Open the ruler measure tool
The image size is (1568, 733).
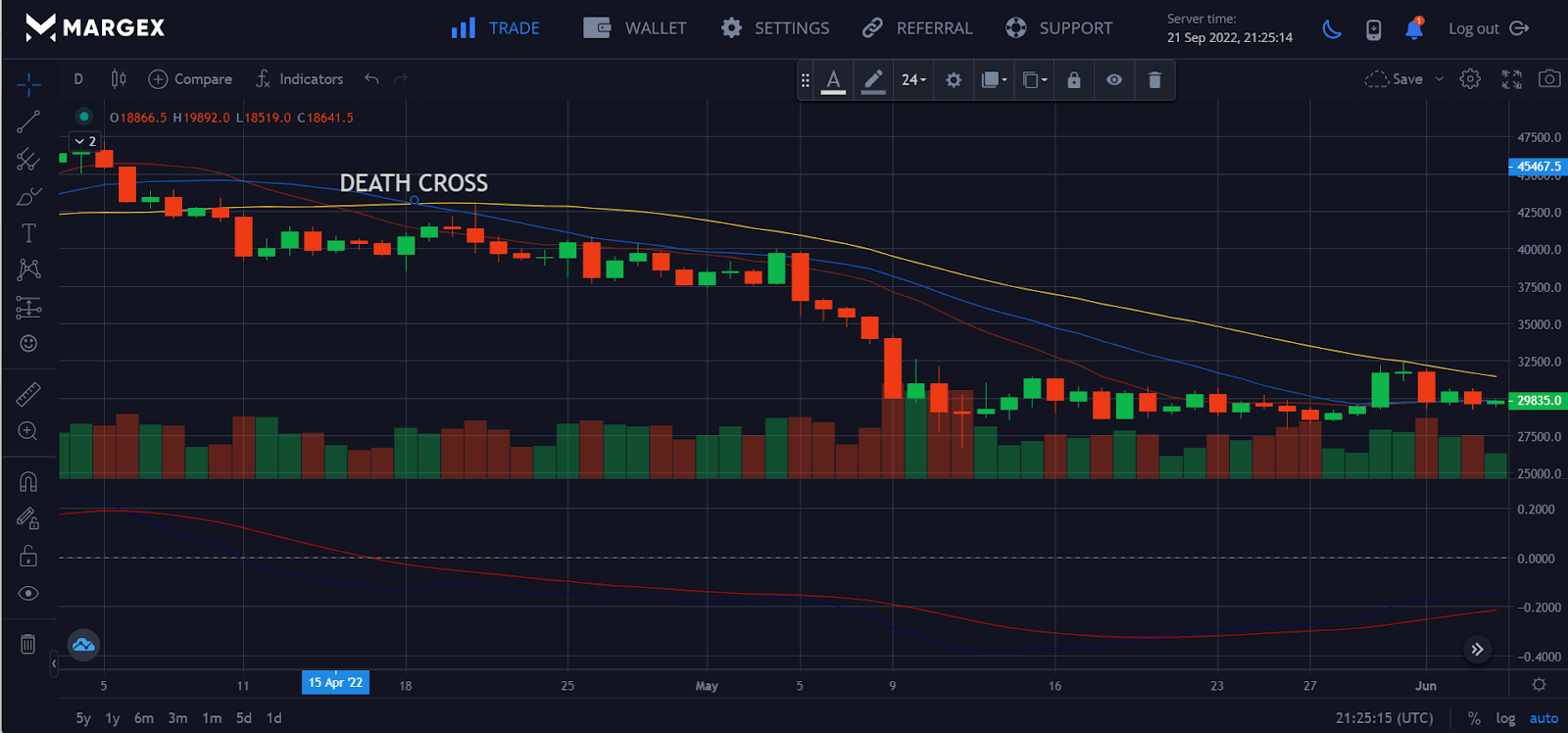[28, 394]
